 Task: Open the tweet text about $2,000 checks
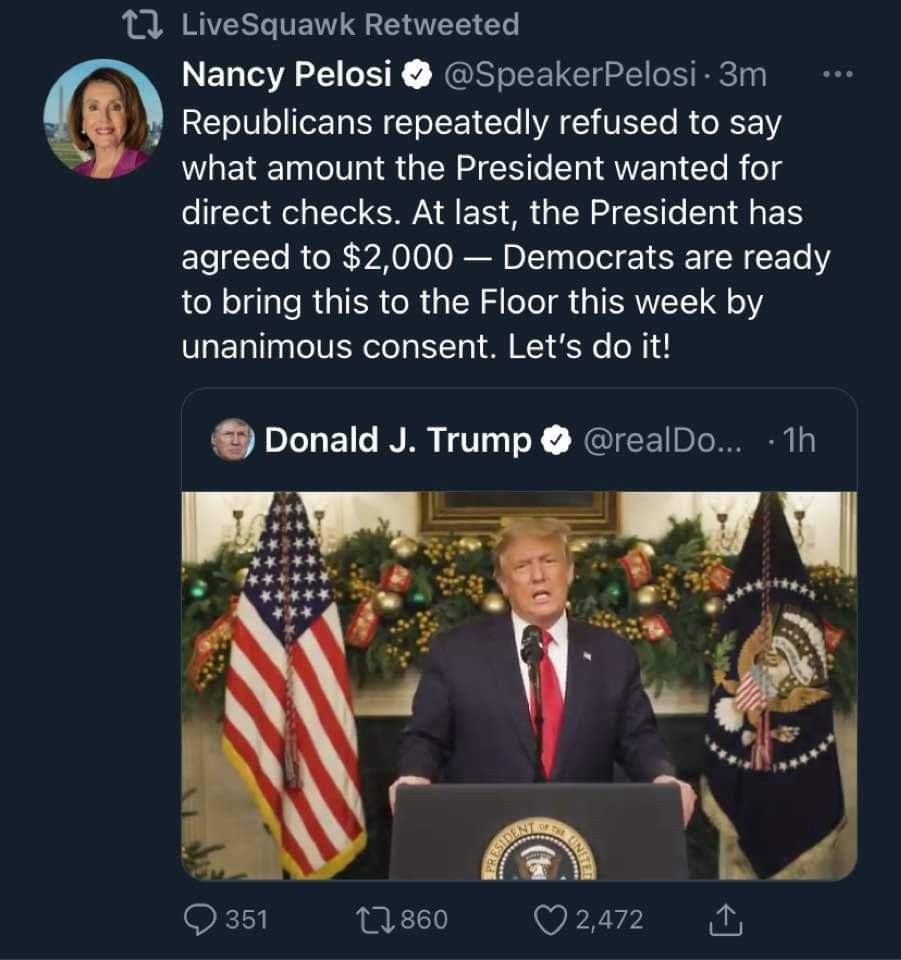[x=506, y=234]
